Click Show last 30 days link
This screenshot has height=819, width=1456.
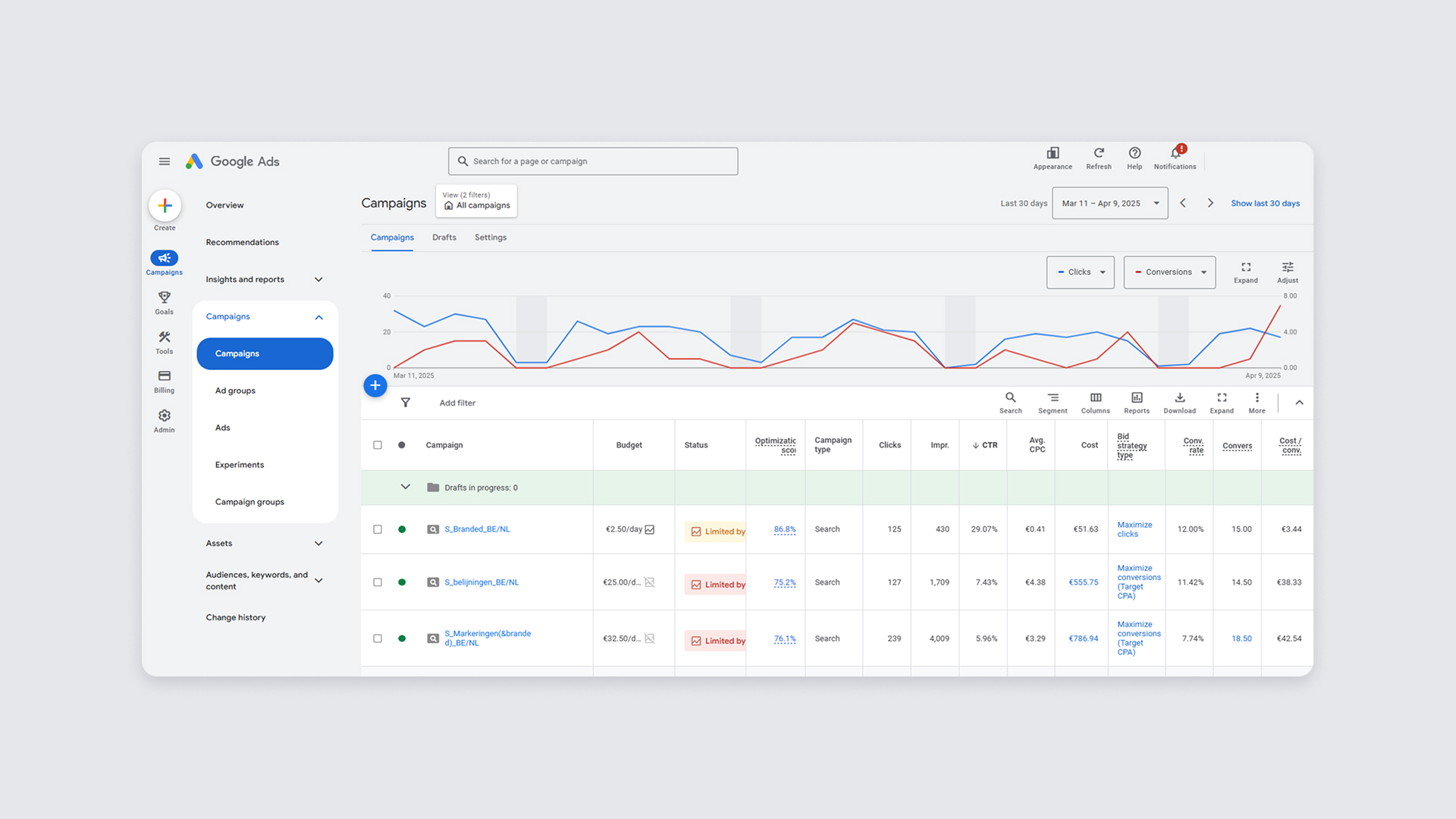(x=1265, y=203)
